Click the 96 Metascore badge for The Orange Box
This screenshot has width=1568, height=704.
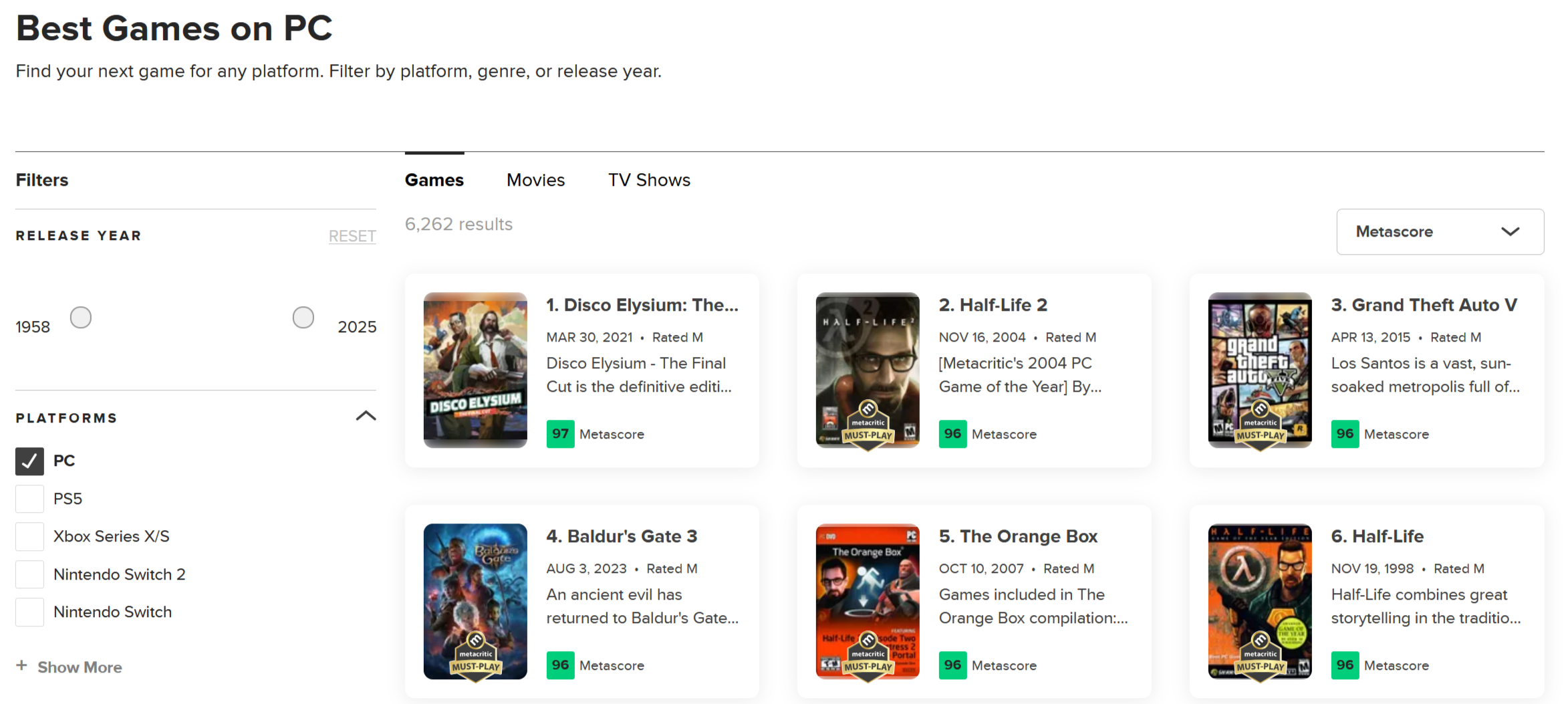point(952,665)
